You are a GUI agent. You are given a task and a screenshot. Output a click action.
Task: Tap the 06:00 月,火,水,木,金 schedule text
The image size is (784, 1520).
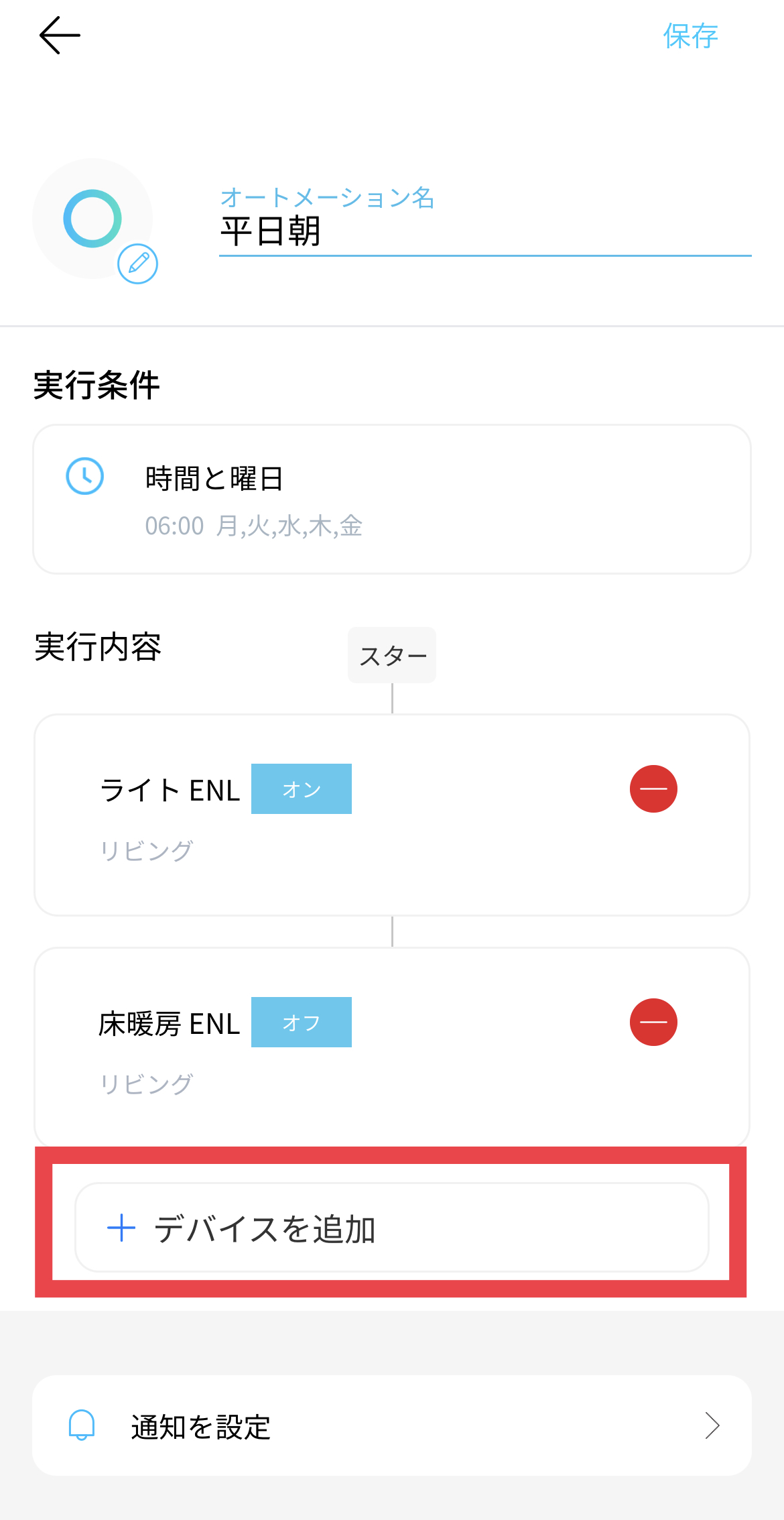[254, 526]
